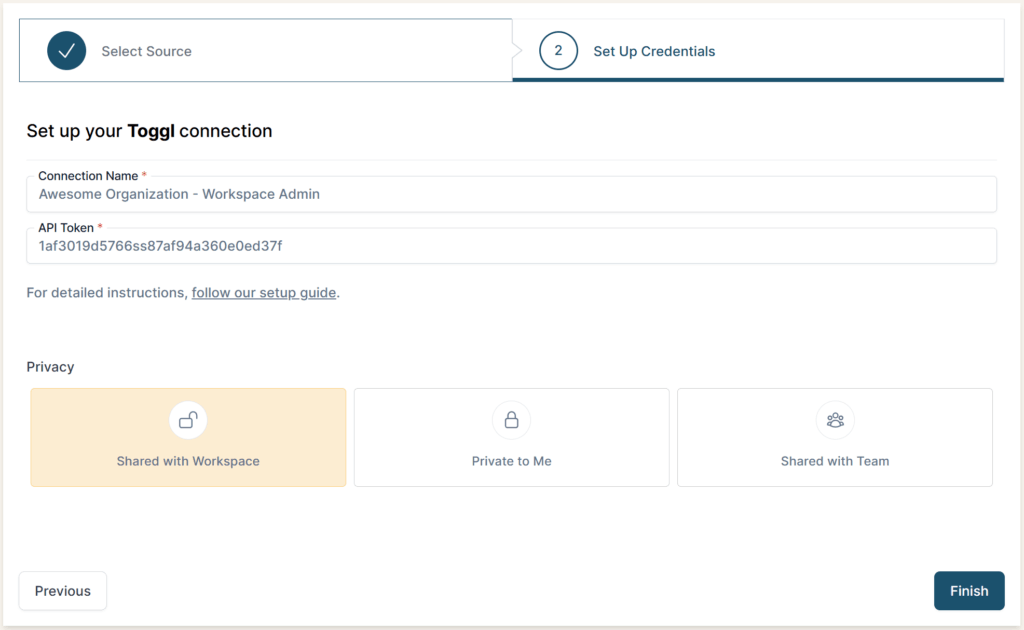The height and width of the screenshot is (630, 1024).
Task: Open the follow our setup guide link
Action: (264, 292)
